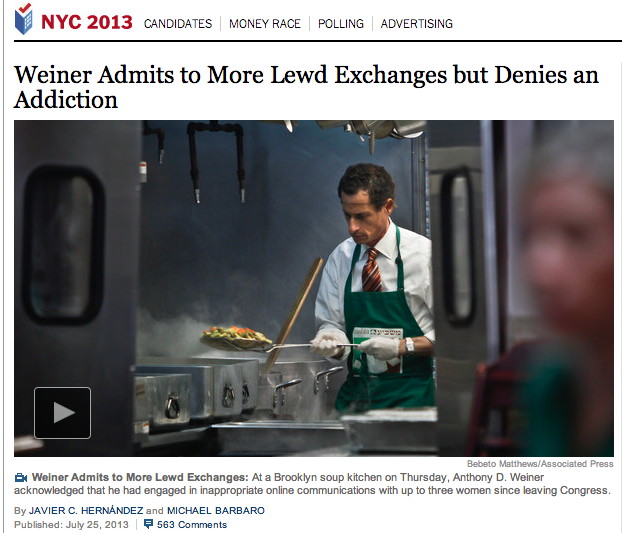This screenshot has width=622, height=533.
Task: Click the ballot box logo icon
Action: pyautogui.click(x=24, y=19)
